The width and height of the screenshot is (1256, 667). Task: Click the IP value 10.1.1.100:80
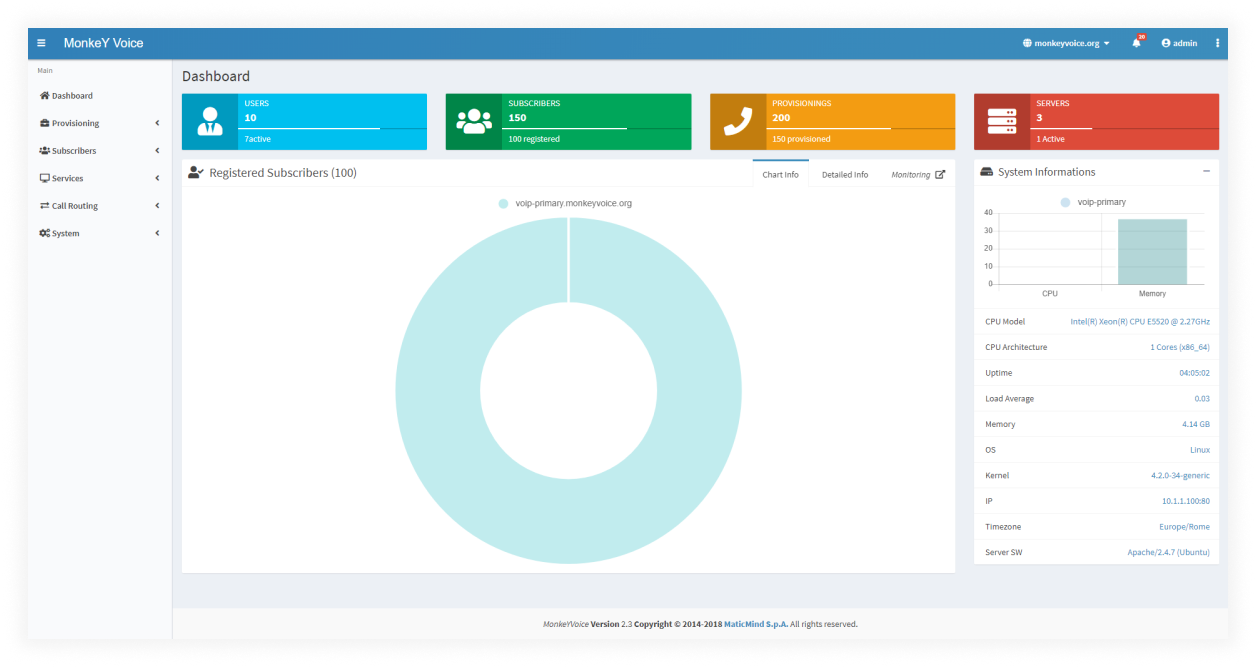1185,501
